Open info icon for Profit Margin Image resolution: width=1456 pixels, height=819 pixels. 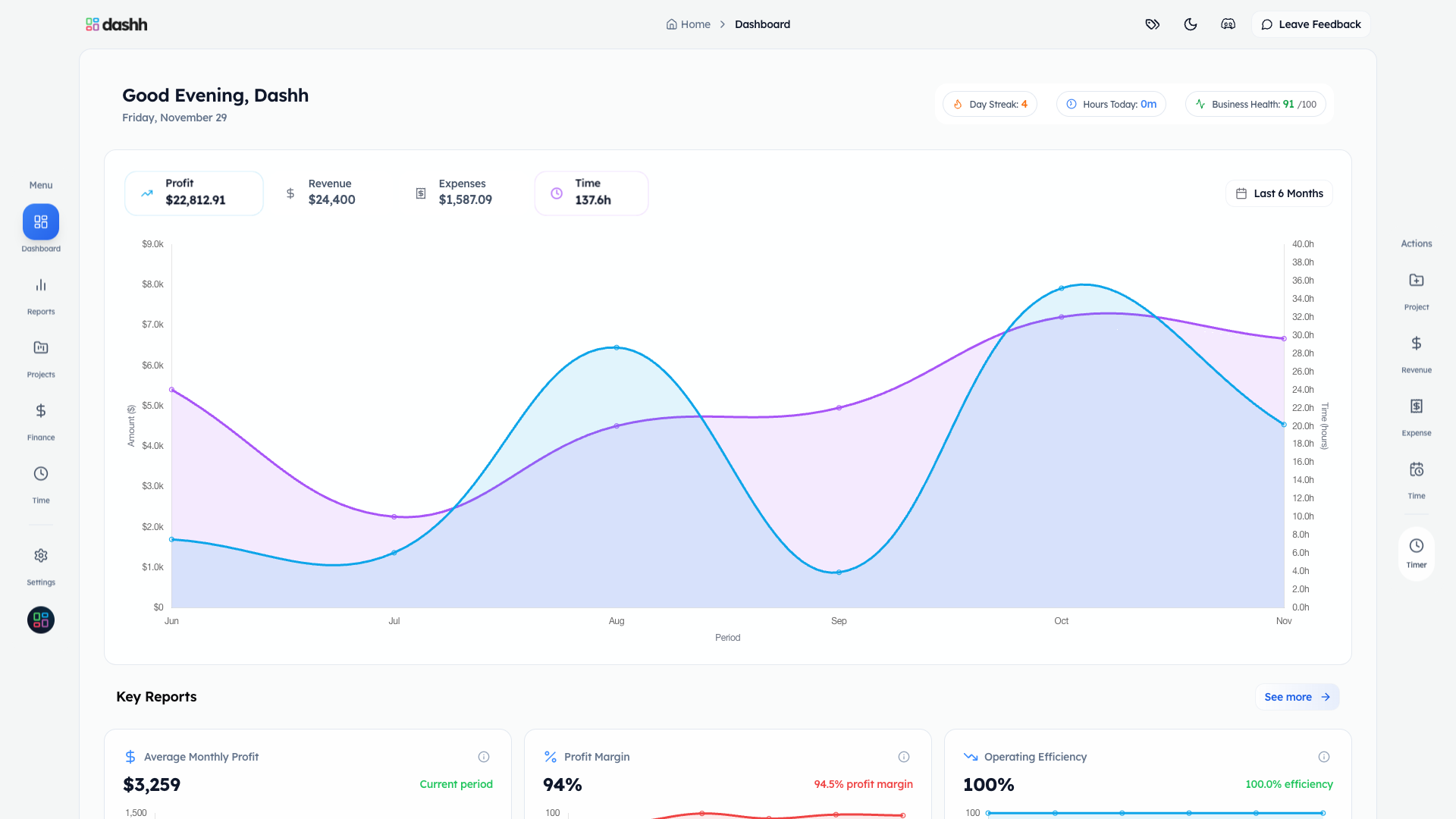coord(904,757)
